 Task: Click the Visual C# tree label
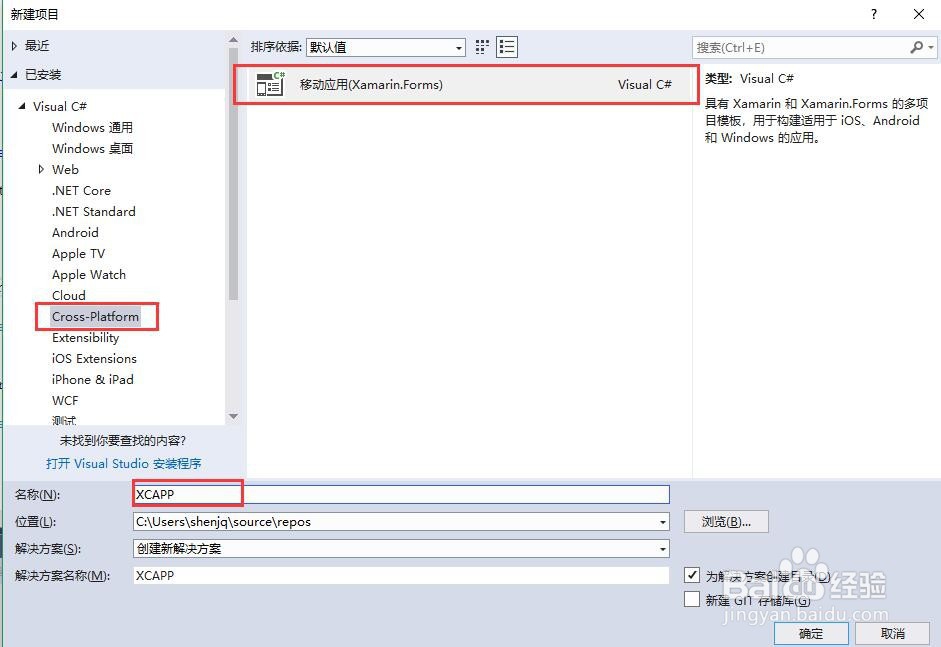click(x=60, y=106)
